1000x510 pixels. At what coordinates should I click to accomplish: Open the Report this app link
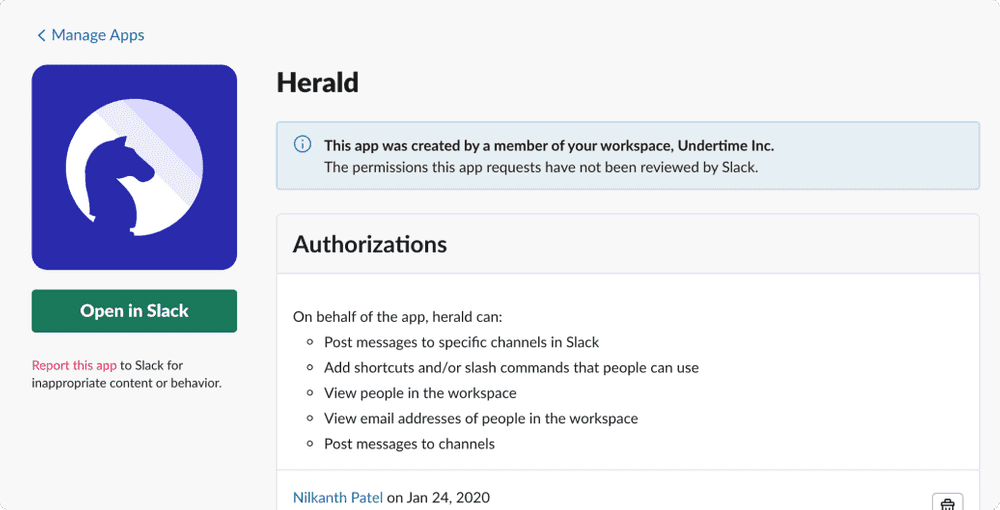tap(74, 366)
